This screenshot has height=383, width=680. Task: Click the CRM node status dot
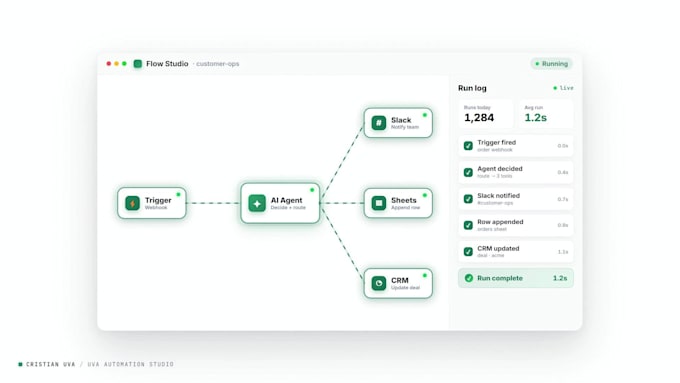click(x=425, y=275)
